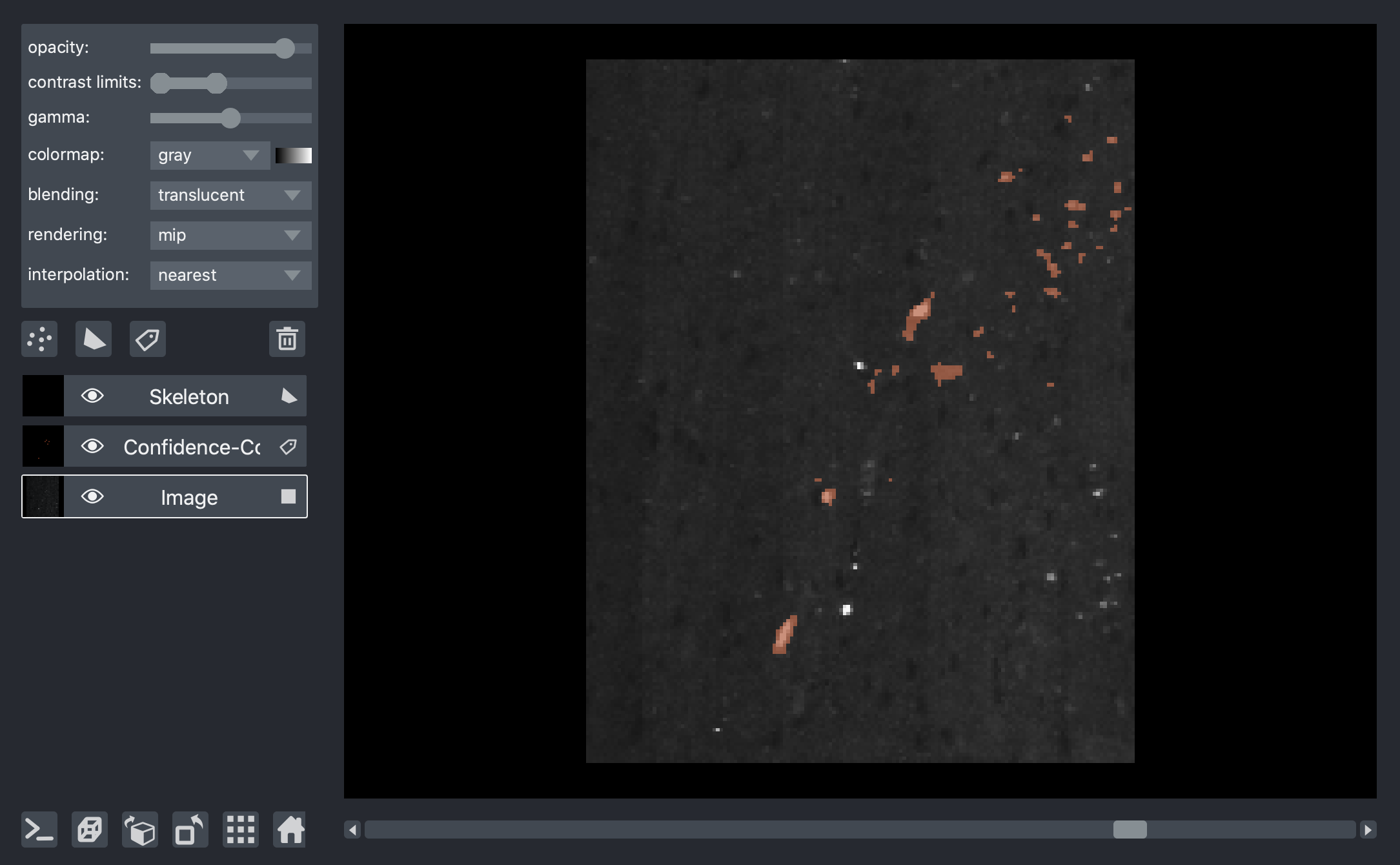The image size is (1400, 865).
Task: Click the colormap label
Action: 66,154
